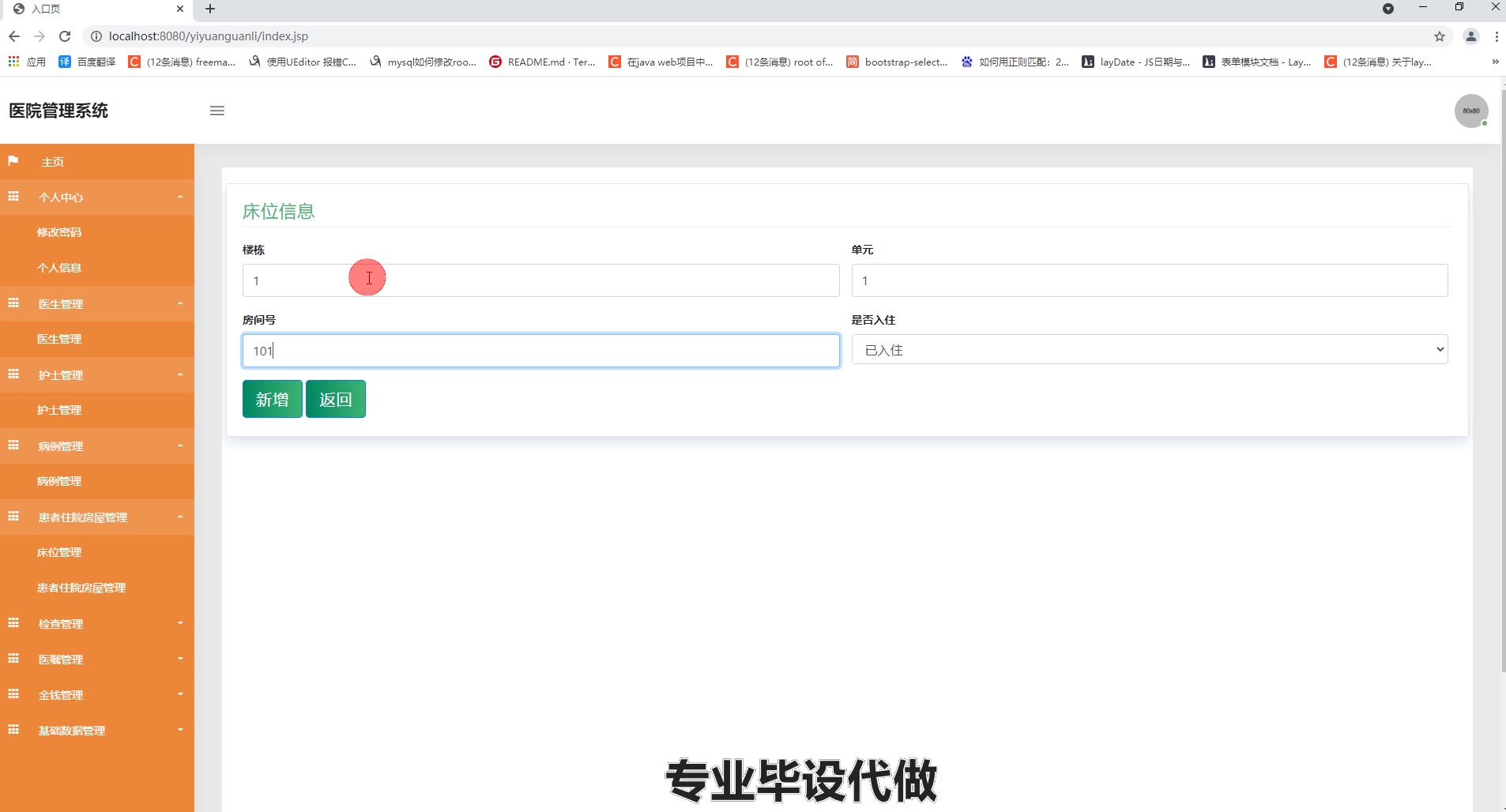Focus the 房间号 input field
This screenshot has width=1506, height=812.
tap(540, 351)
